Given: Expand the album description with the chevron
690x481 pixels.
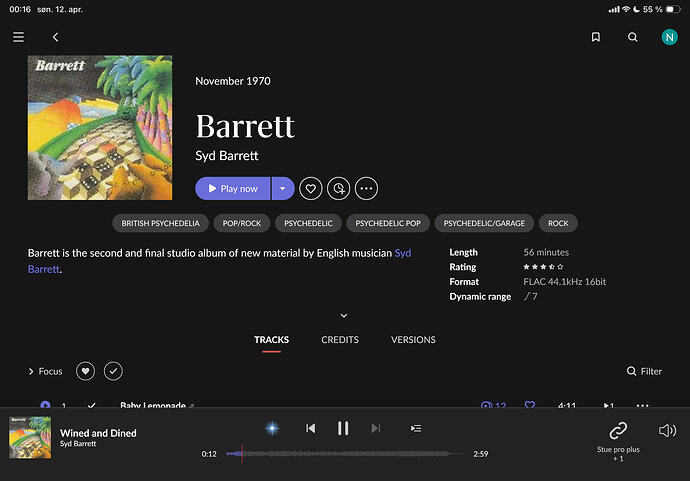Looking at the screenshot, I should (344, 316).
